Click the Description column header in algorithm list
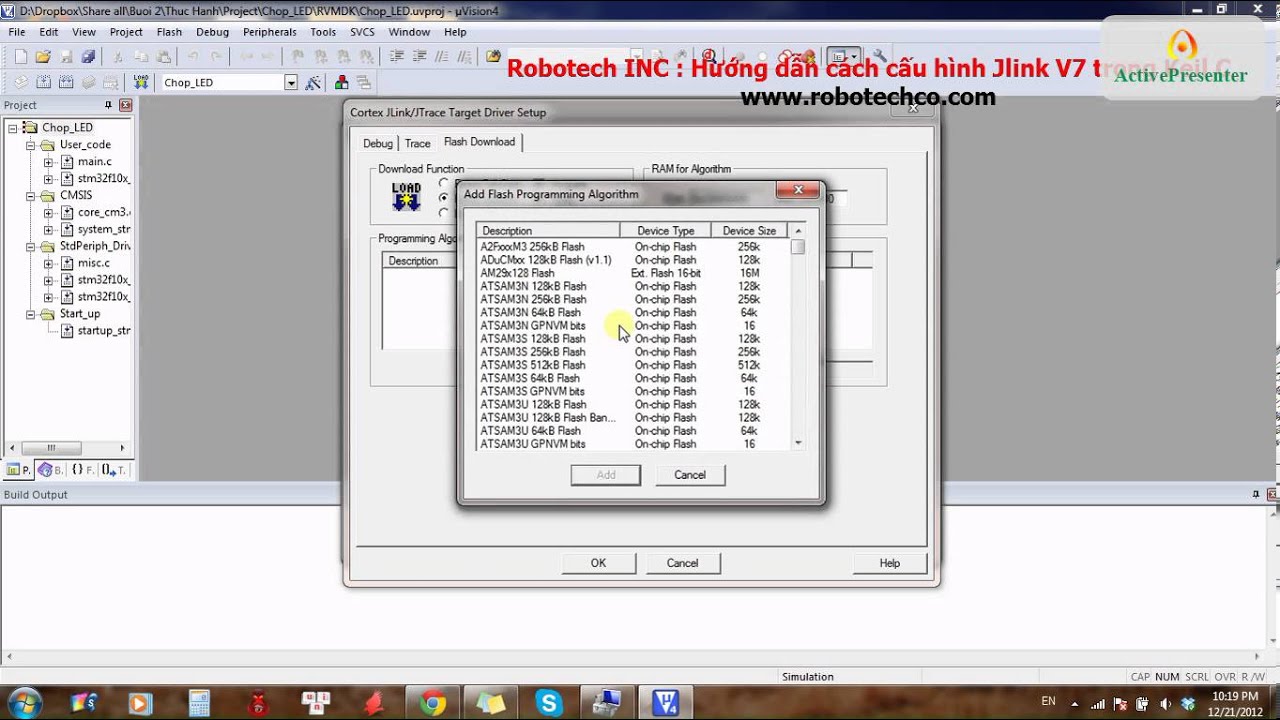Viewport: 1280px width, 720px height. 547,230
